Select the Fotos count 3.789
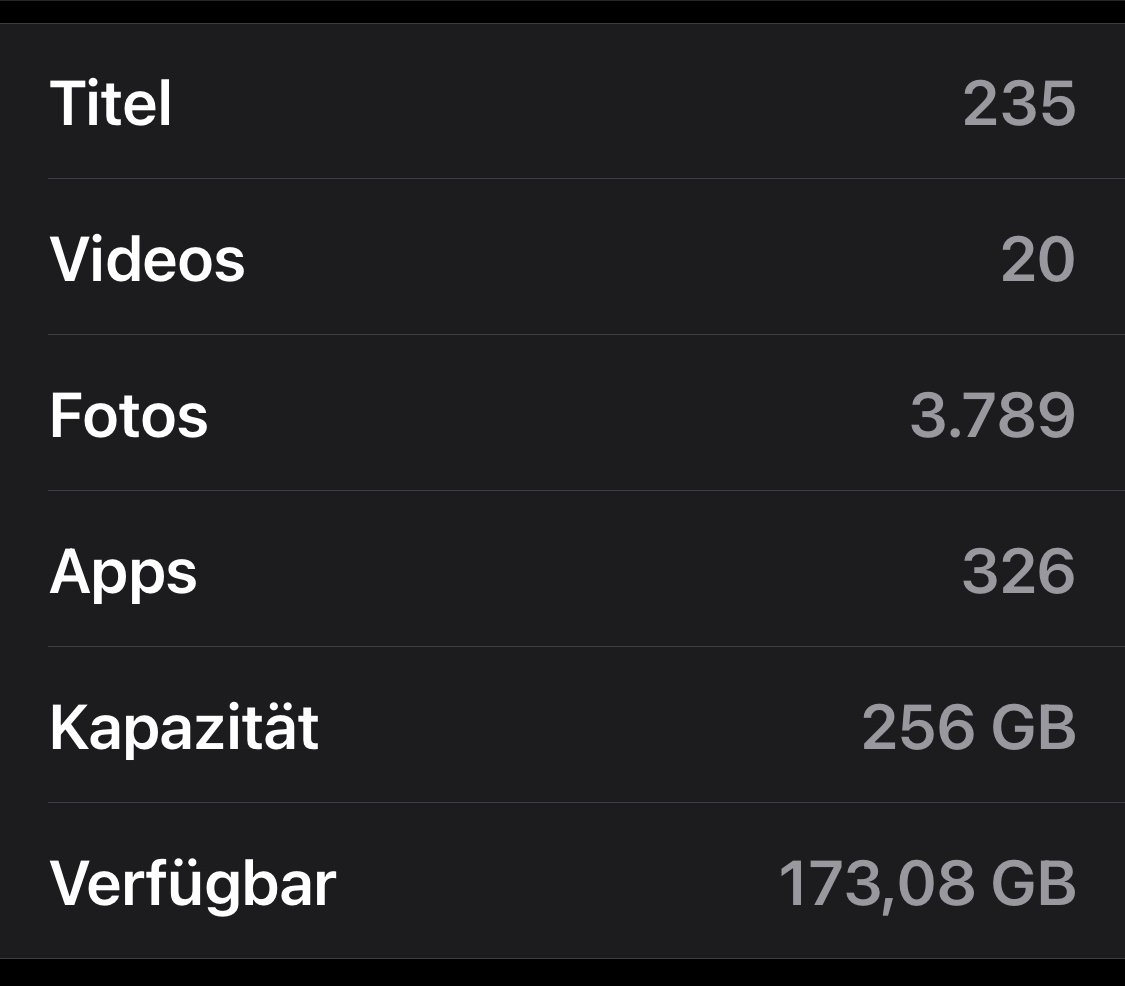Image resolution: width=1125 pixels, height=986 pixels. [992, 415]
